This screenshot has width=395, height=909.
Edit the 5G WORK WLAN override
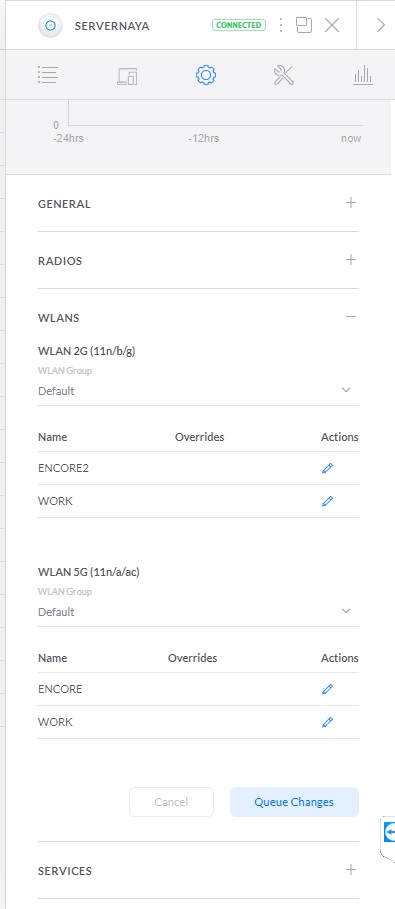pyautogui.click(x=327, y=722)
